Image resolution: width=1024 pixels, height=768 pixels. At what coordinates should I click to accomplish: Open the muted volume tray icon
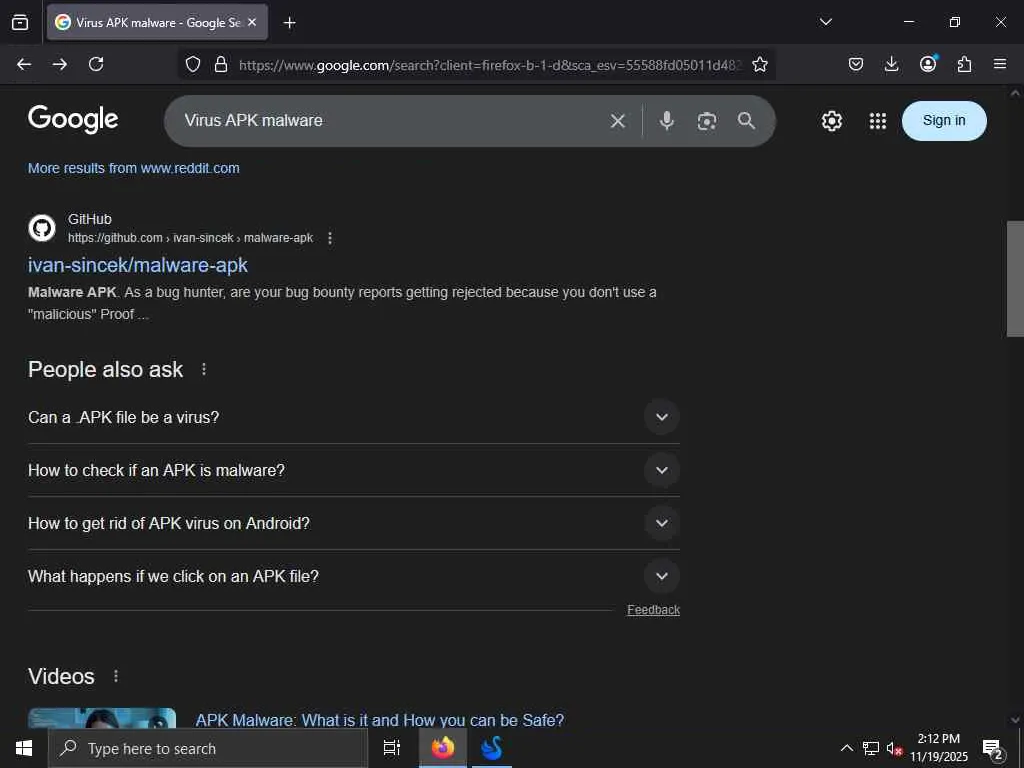click(894, 749)
